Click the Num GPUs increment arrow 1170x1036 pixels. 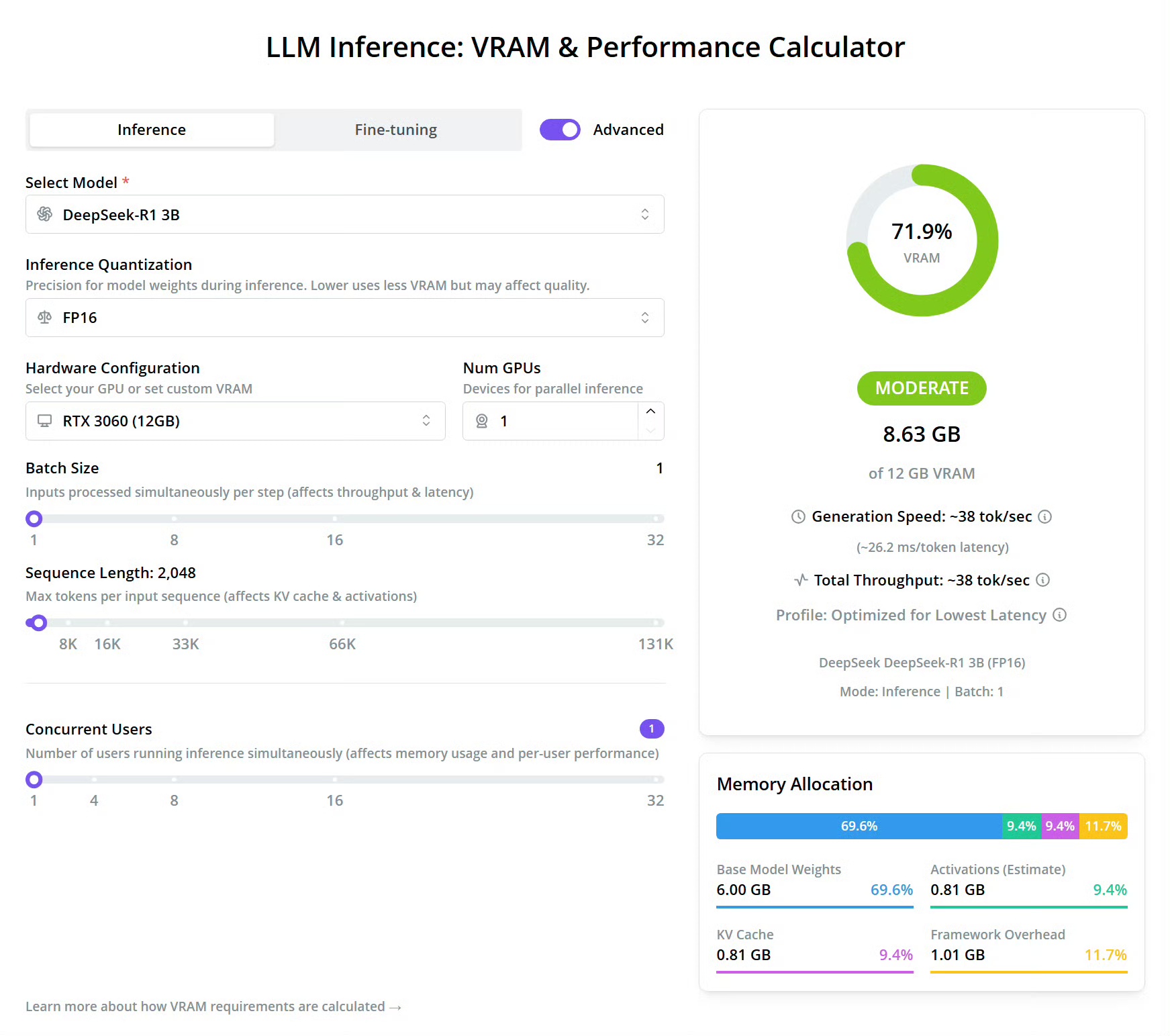pos(649,410)
